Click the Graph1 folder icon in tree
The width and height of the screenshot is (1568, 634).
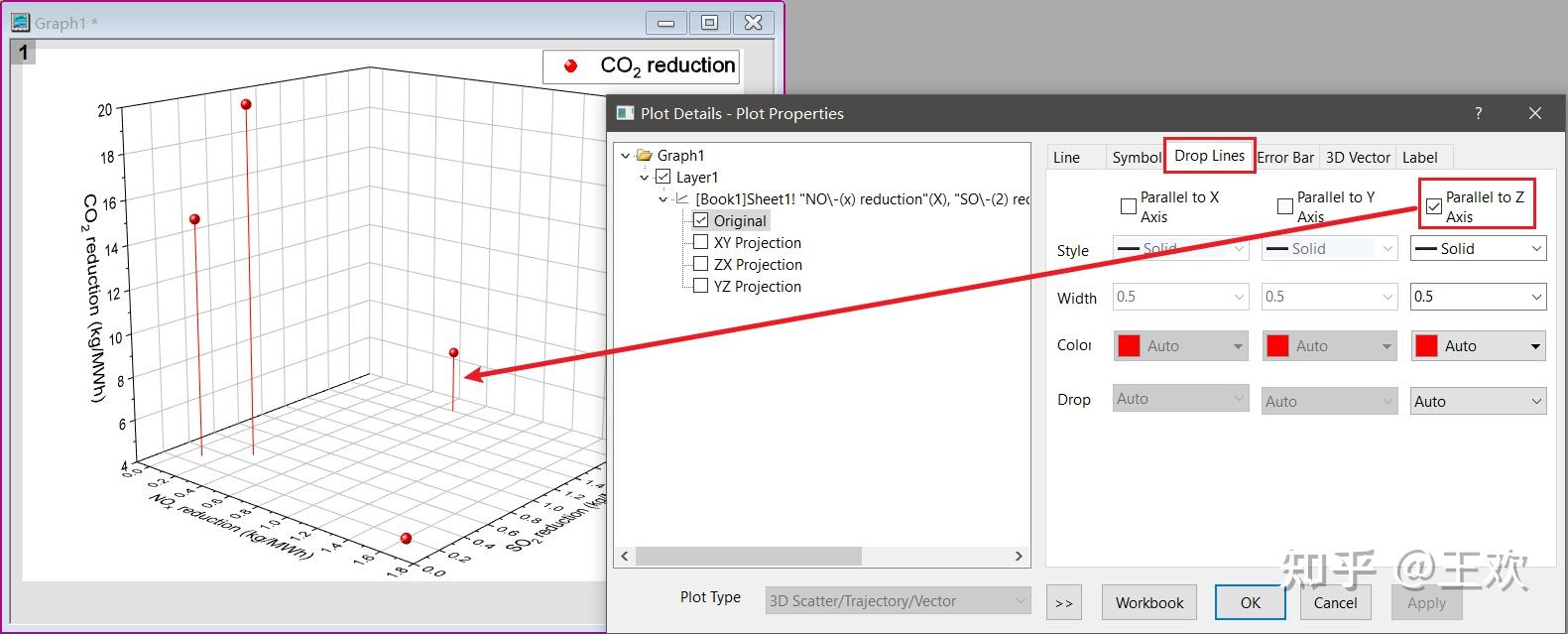coord(644,155)
